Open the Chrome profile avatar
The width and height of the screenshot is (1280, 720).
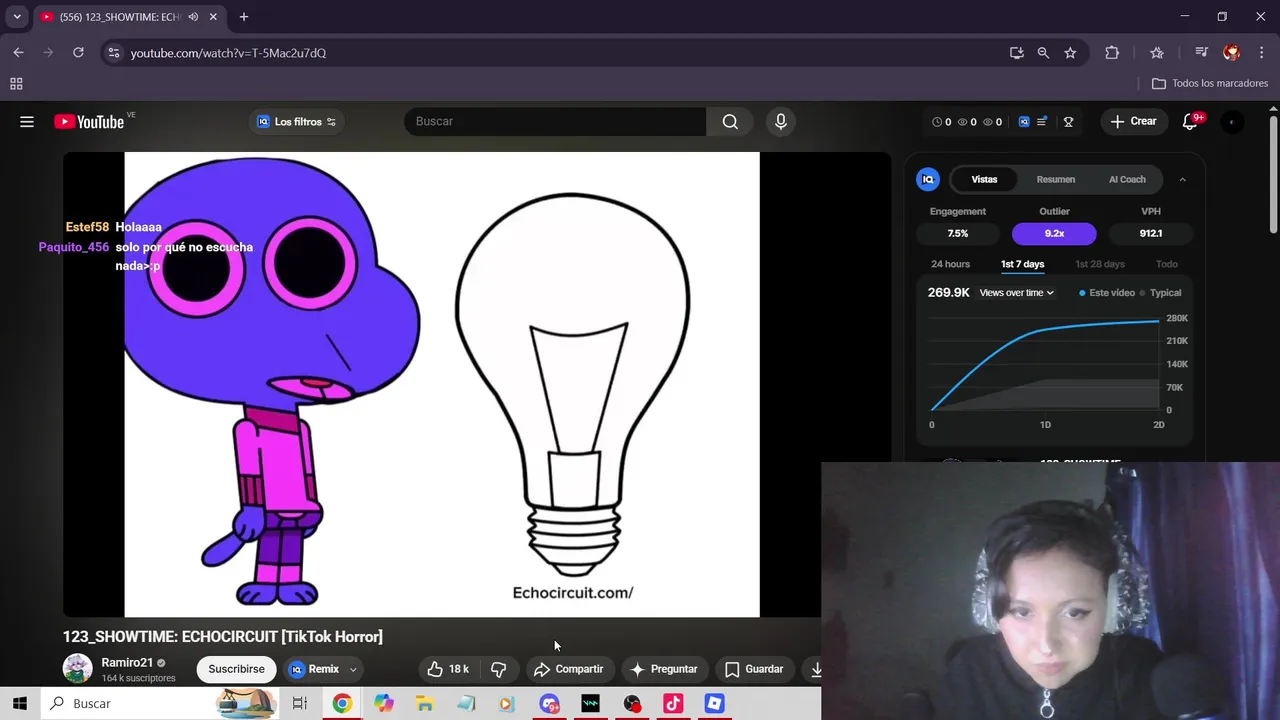tap(1231, 53)
